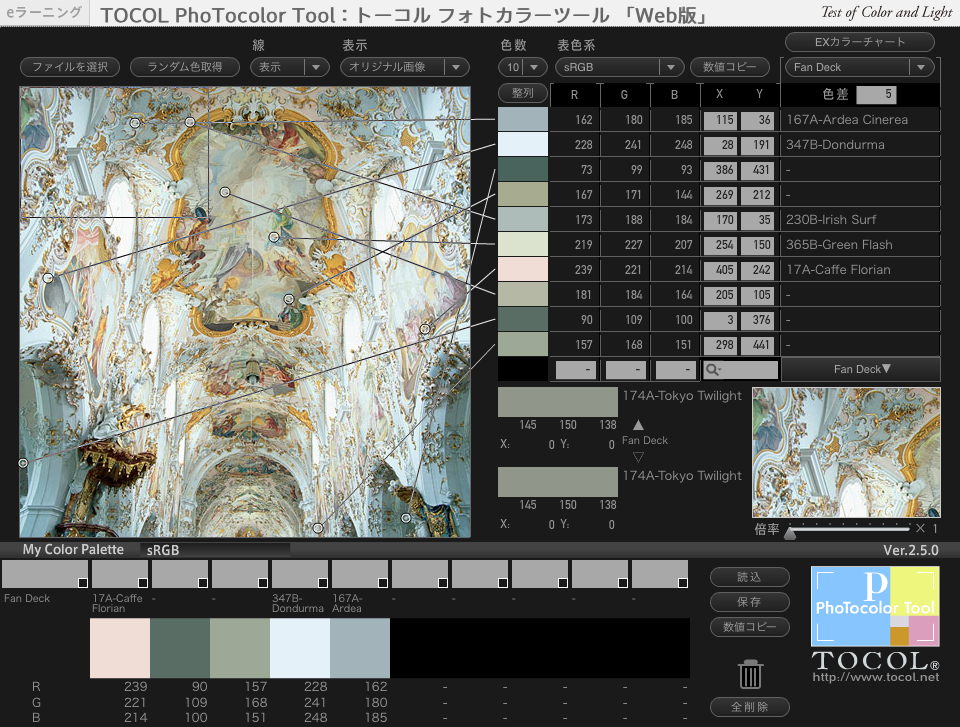Expand the オリジナル画像 display dropdown
960x727 pixels.
(405, 67)
